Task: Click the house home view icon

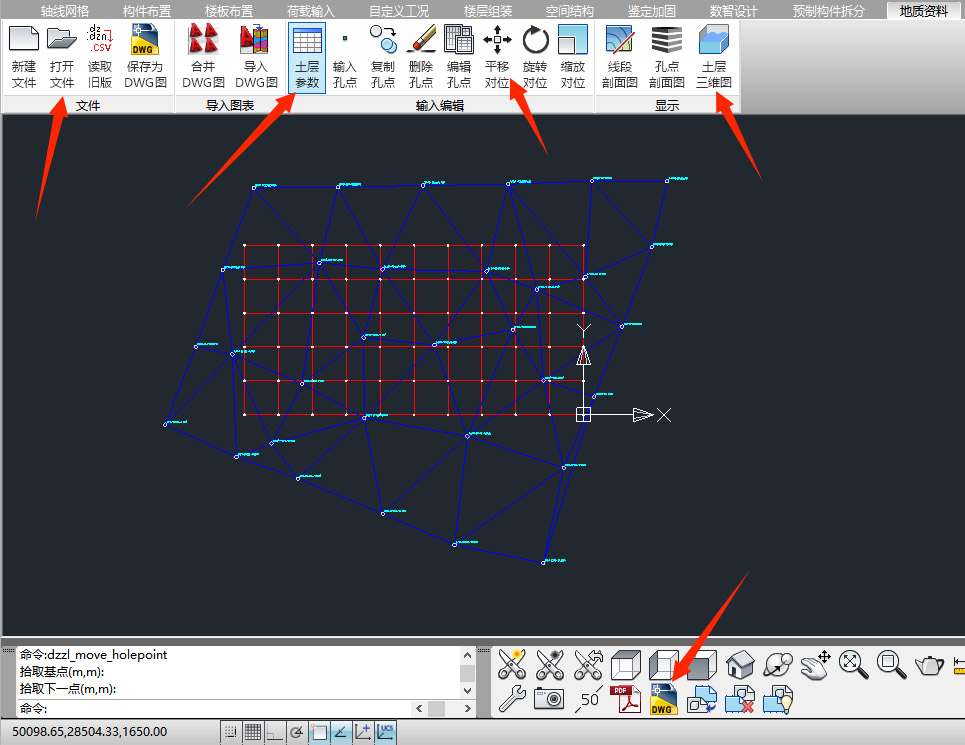Action: 740,664
